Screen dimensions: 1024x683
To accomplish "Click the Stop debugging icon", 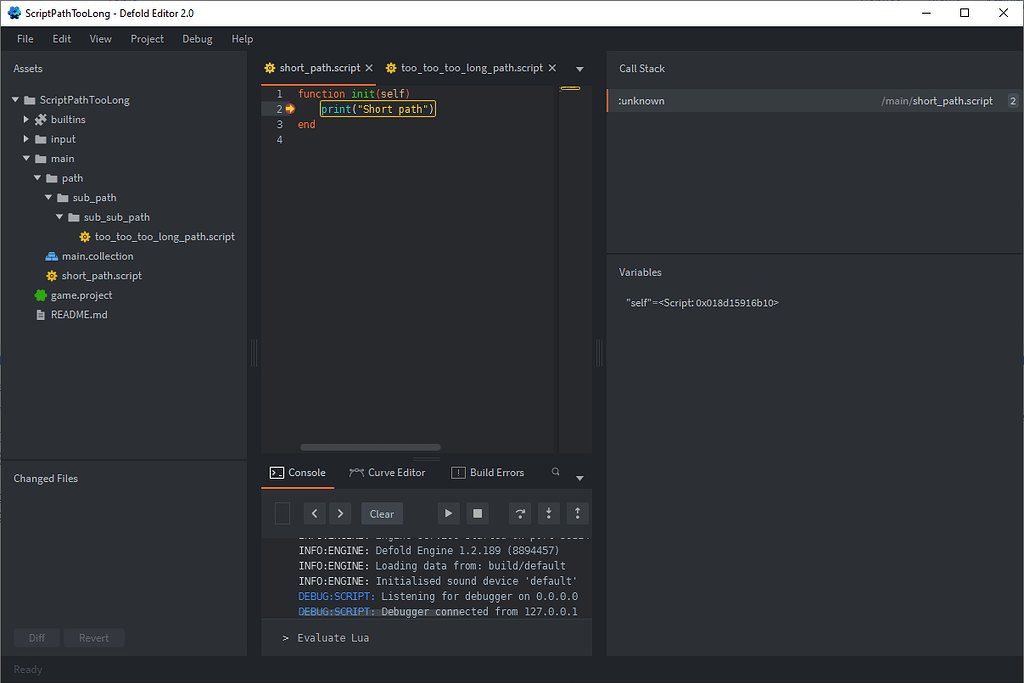I will tap(477, 513).
